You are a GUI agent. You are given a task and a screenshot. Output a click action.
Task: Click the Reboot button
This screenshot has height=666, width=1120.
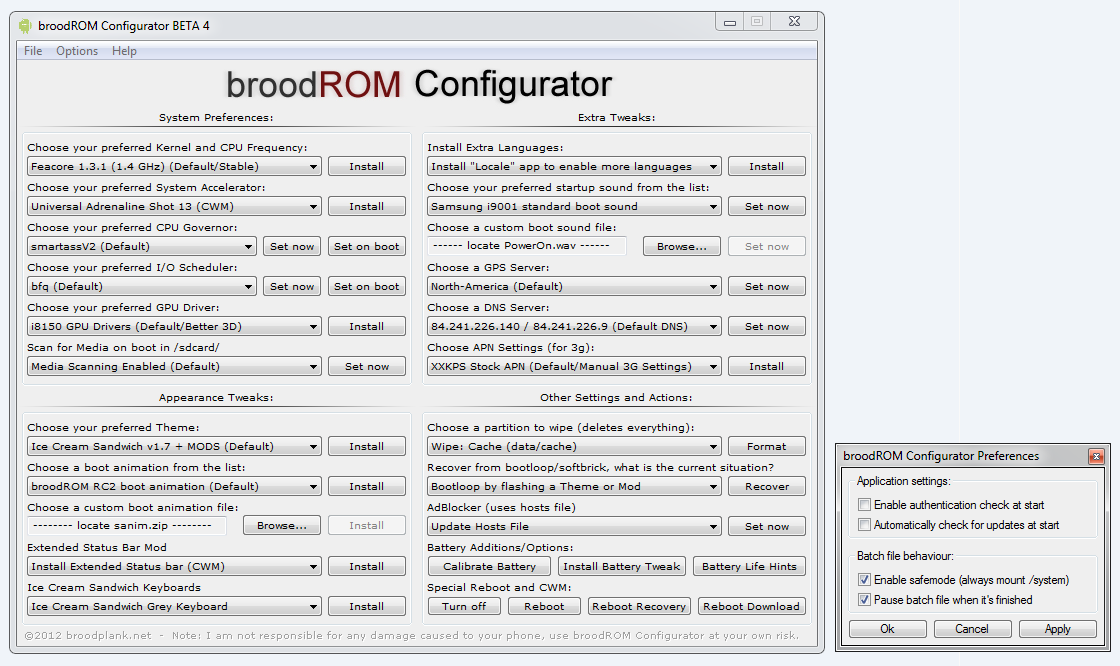[544, 607]
